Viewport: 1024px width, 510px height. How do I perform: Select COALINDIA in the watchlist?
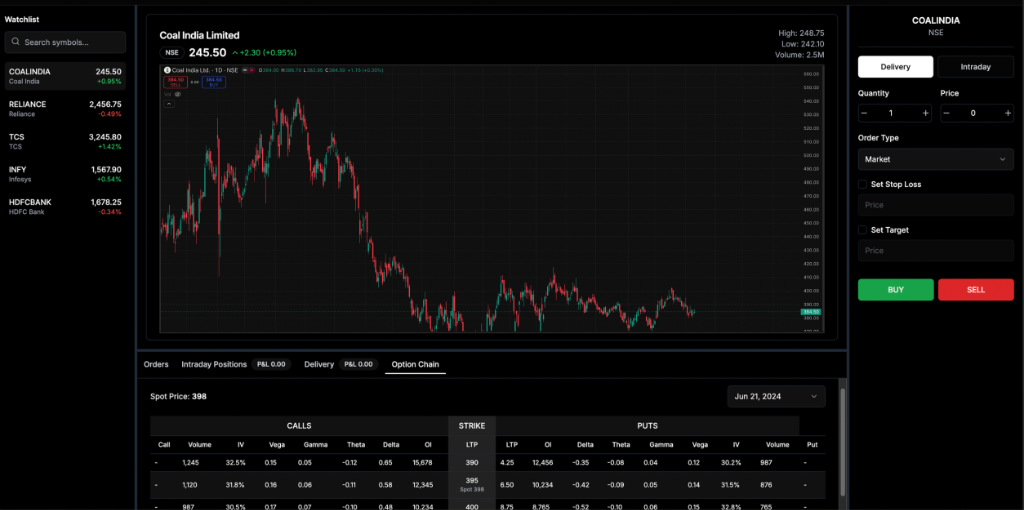point(65,76)
